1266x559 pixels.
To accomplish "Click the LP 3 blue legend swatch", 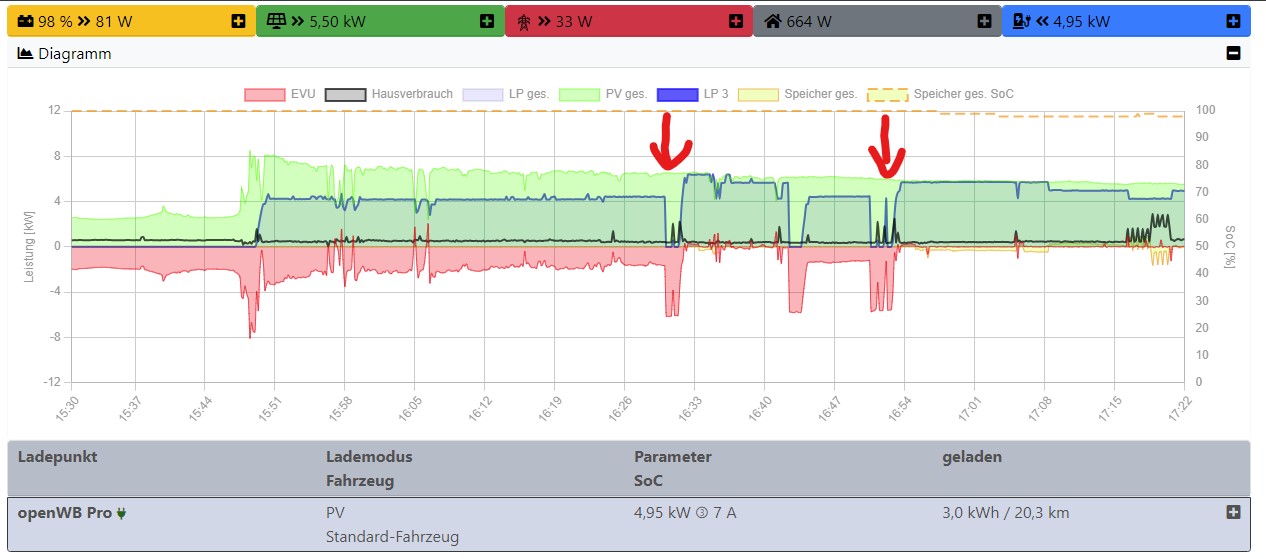I will [676, 94].
